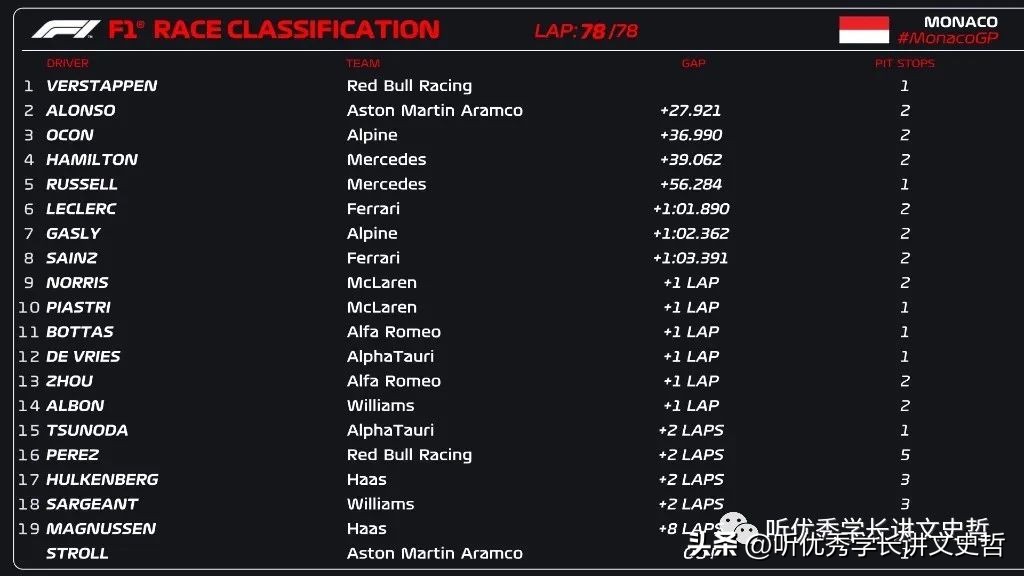This screenshot has width=1024, height=576.
Task: Sort by the GAP column header
Action: [693, 63]
